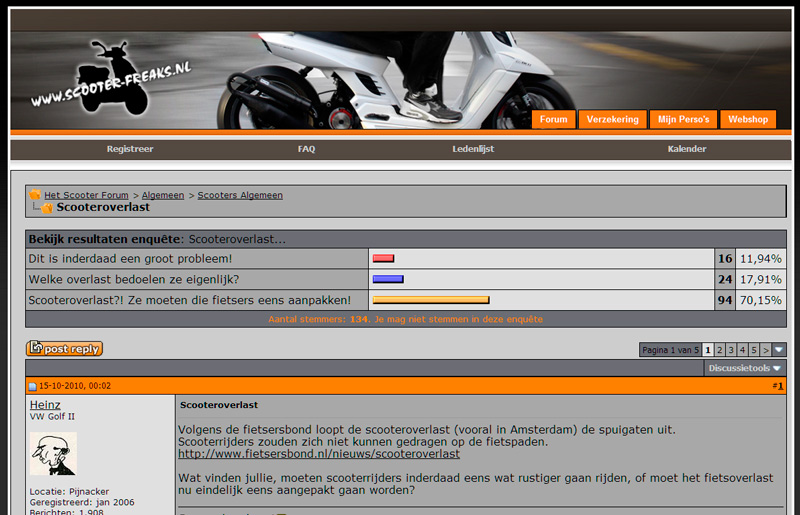Click the percentage 17,91%
The width and height of the screenshot is (800, 515).
761,280
